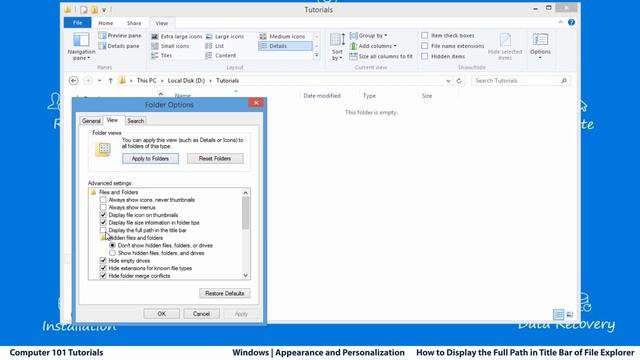
Task: Go up one folder level
Action: click(110, 81)
